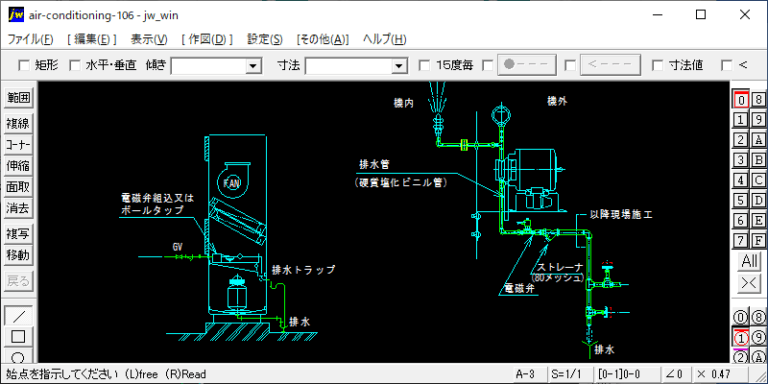The height and width of the screenshot is (384, 768).
Task: Select layer D square button
Action: point(758,200)
